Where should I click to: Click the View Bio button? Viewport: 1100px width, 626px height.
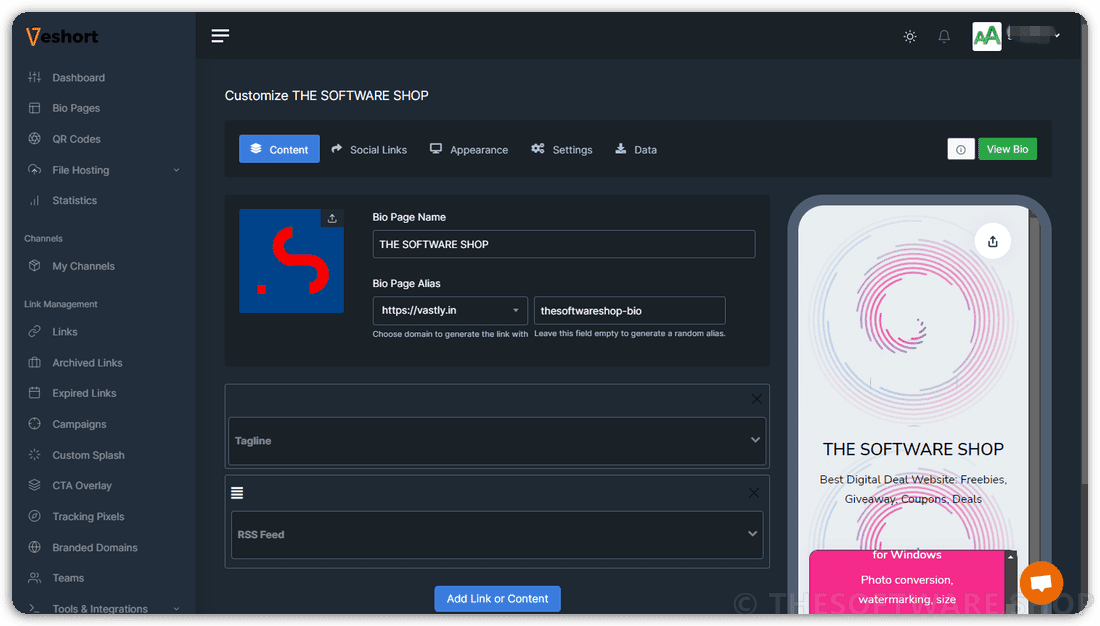[1007, 149]
